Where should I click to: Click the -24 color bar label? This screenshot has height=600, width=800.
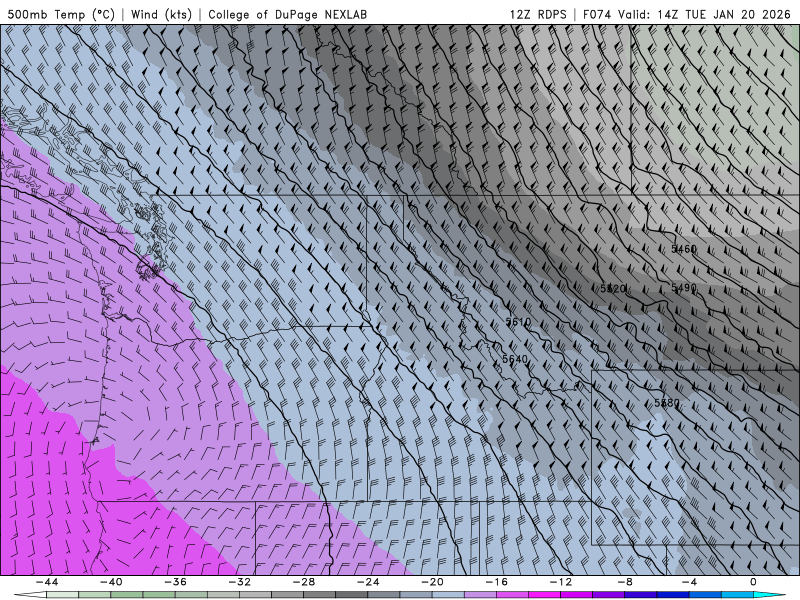pyautogui.click(x=368, y=582)
